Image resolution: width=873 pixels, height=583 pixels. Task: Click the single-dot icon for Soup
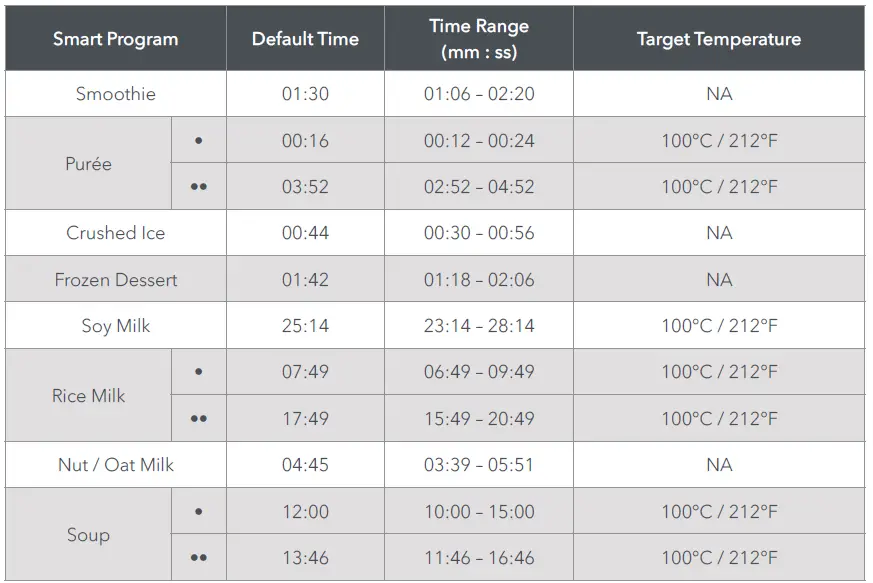[198, 512]
